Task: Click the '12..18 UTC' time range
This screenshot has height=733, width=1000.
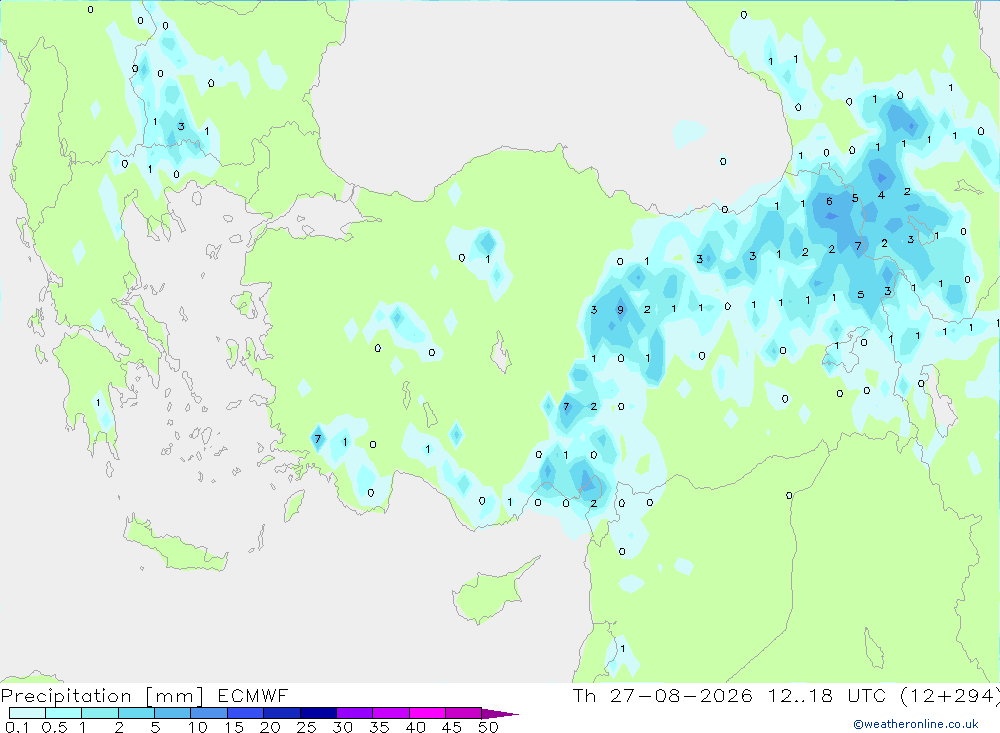Action: point(827,695)
